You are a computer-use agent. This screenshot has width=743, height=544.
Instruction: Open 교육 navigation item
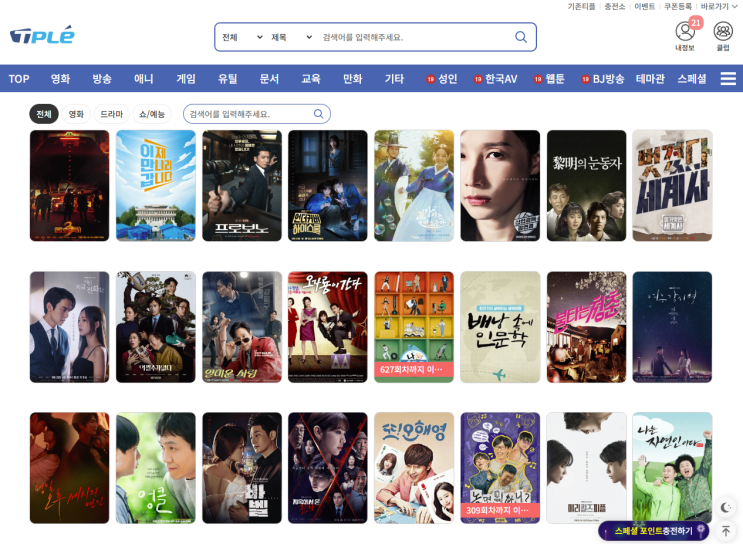point(311,79)
